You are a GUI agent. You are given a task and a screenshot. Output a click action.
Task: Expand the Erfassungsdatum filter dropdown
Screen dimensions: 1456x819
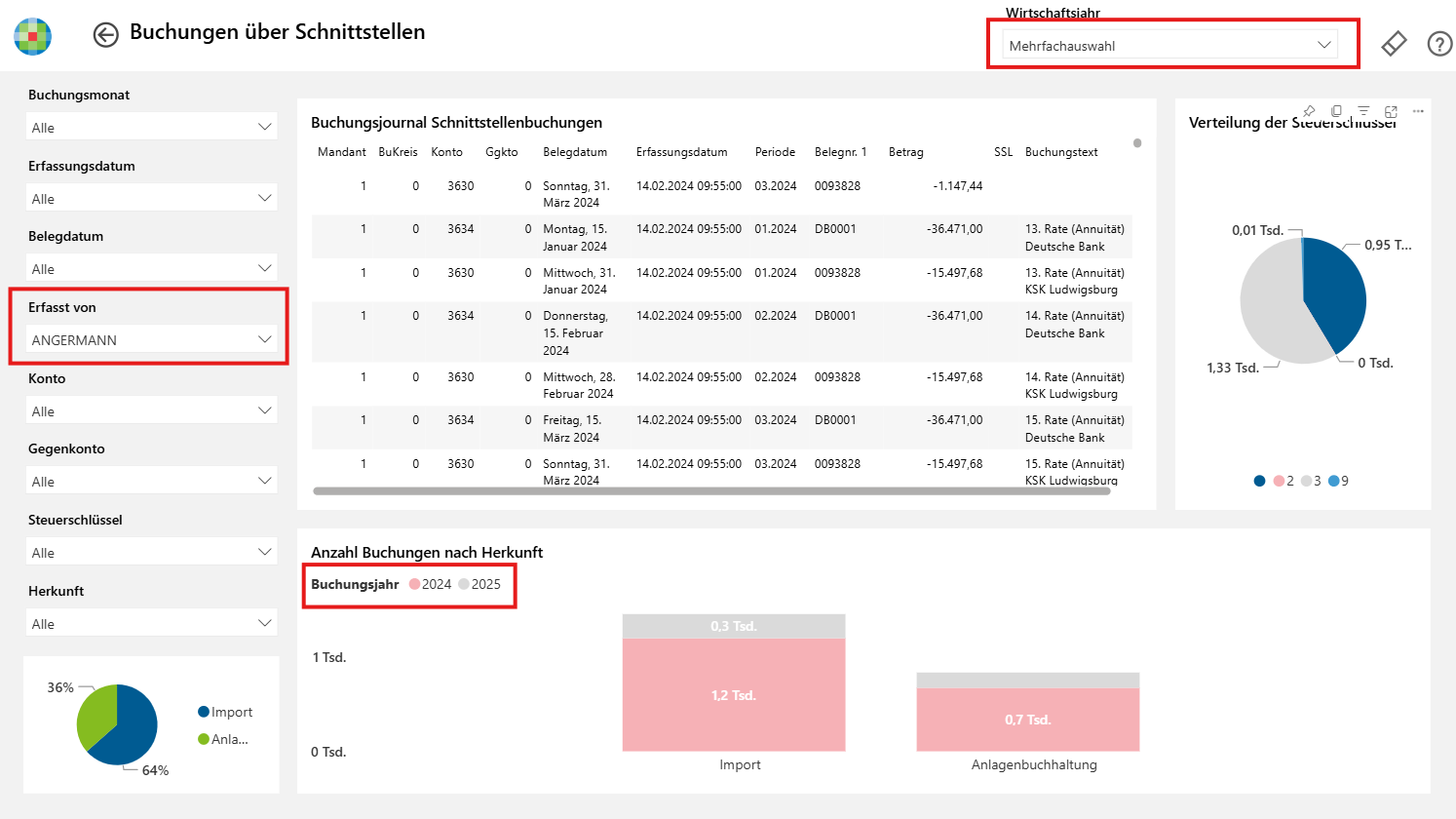click(x=151, y=198)
